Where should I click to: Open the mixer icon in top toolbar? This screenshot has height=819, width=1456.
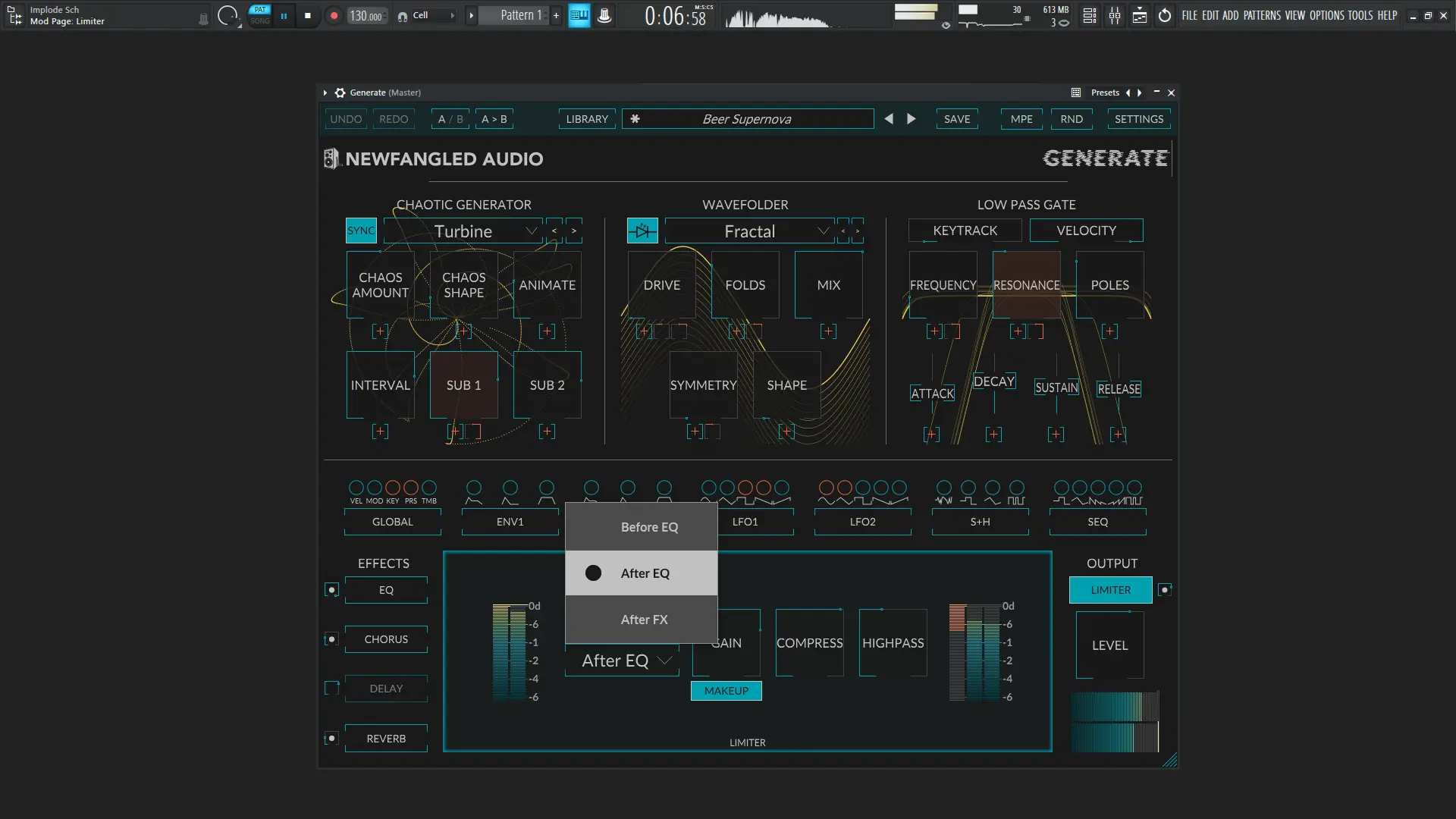1115,15
